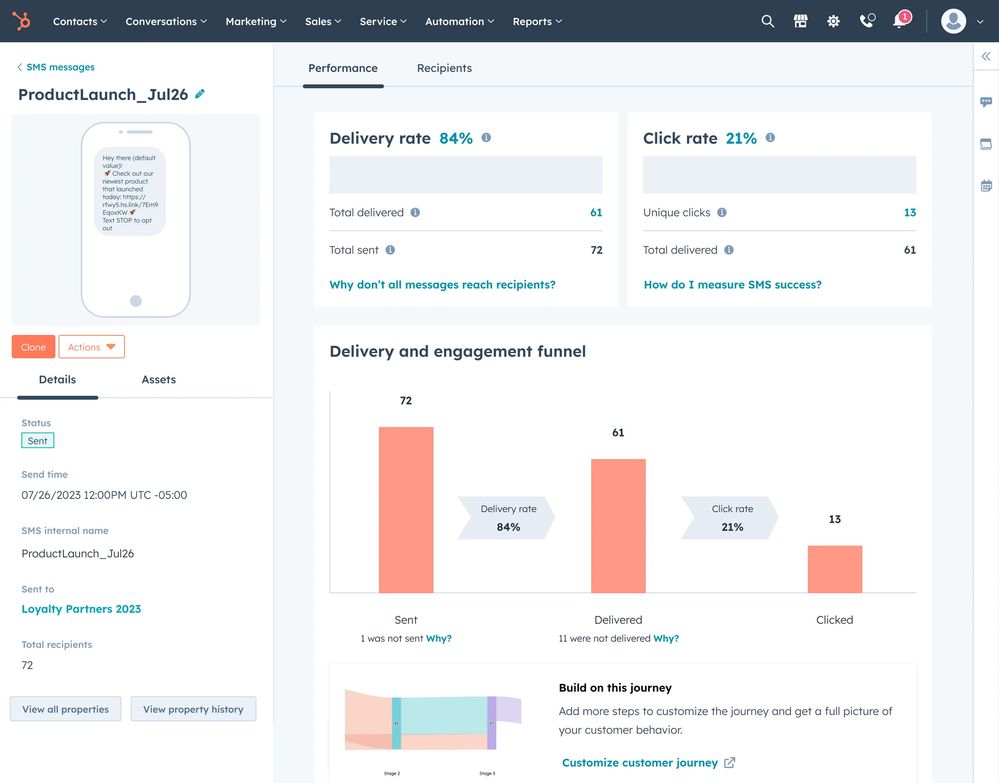
Task: Click the info icon next to Delivery rate
Action: (x=486, y=137)
